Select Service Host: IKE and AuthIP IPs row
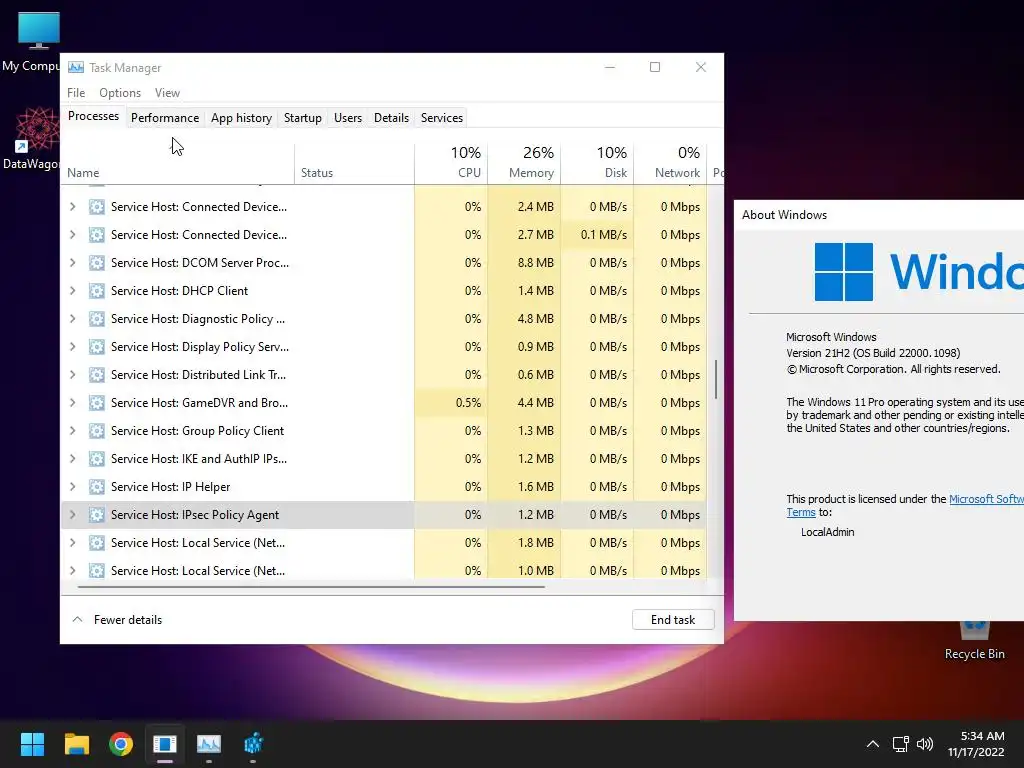The height and width of the screenshot is (768, 1024). point(384,458)
